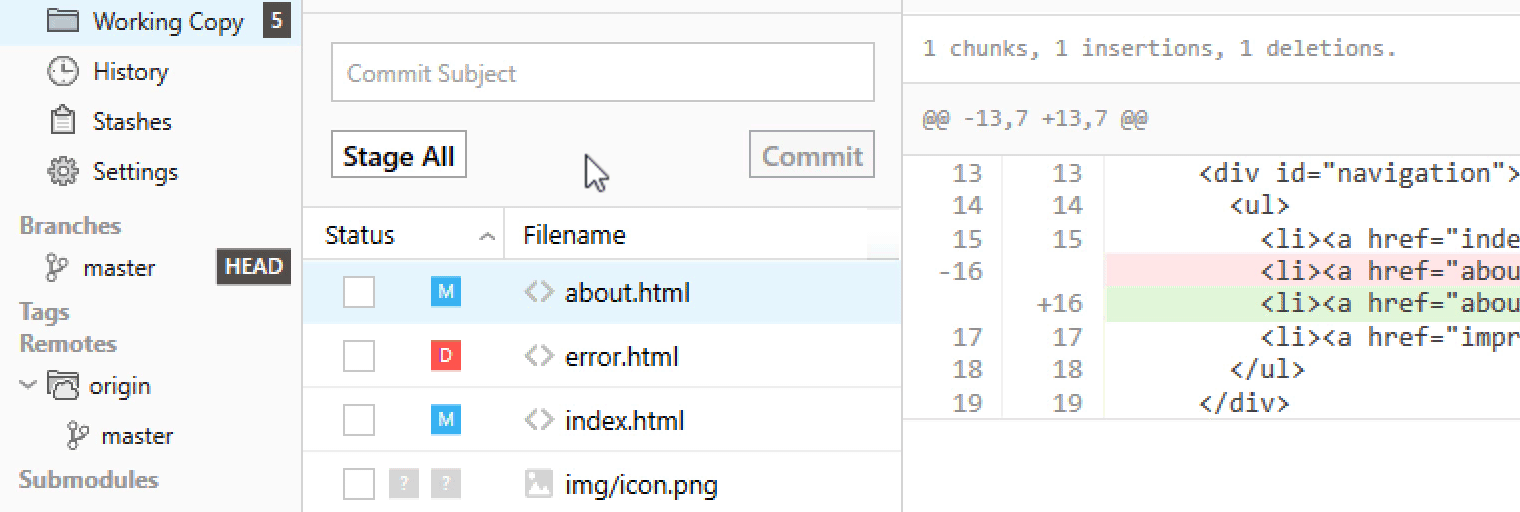Click the red deleted badge for error.html

click(446, 356)
